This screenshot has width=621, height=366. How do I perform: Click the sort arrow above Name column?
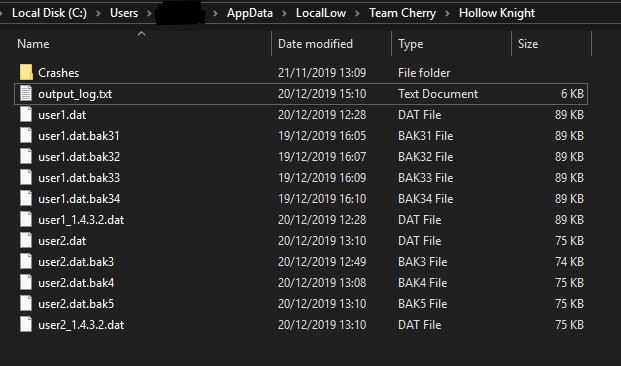(x=141, y=34)
